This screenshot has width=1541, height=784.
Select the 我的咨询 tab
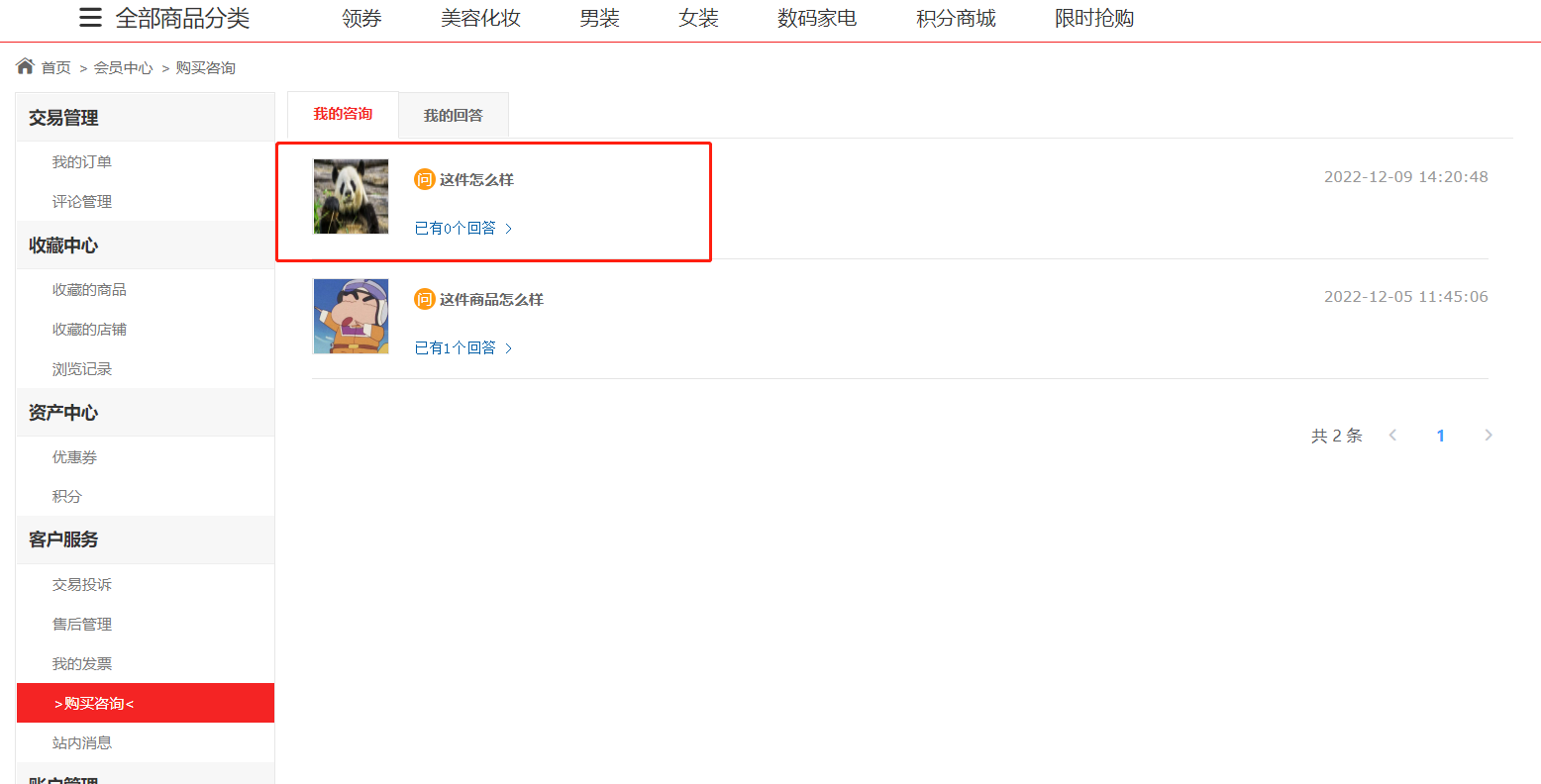point(343,114)
